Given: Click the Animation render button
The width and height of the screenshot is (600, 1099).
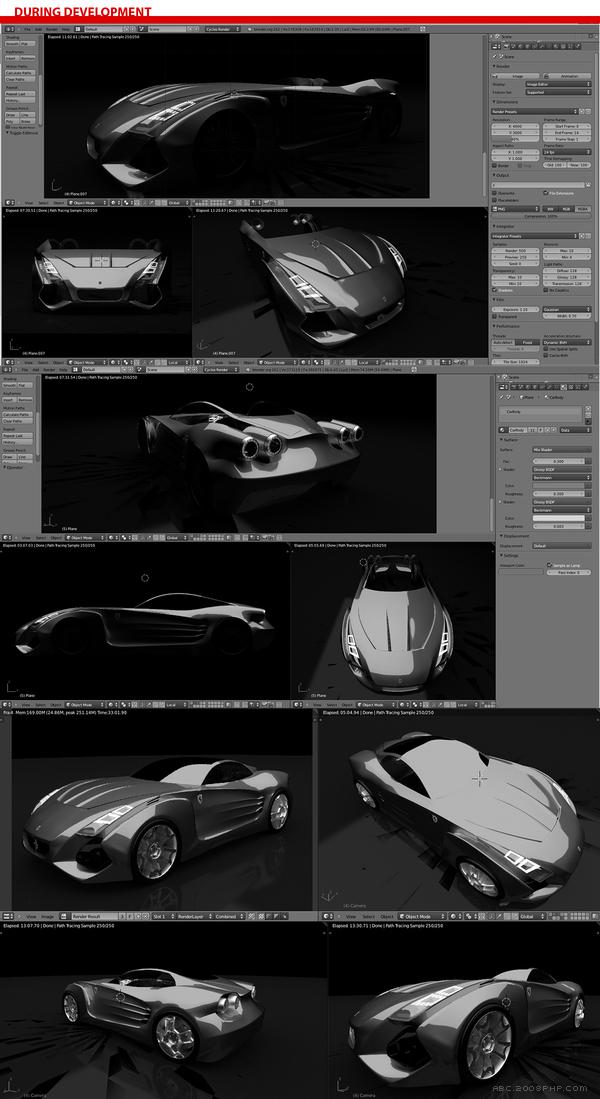Looking at the screenshot, I should click(x=566, y=75).
